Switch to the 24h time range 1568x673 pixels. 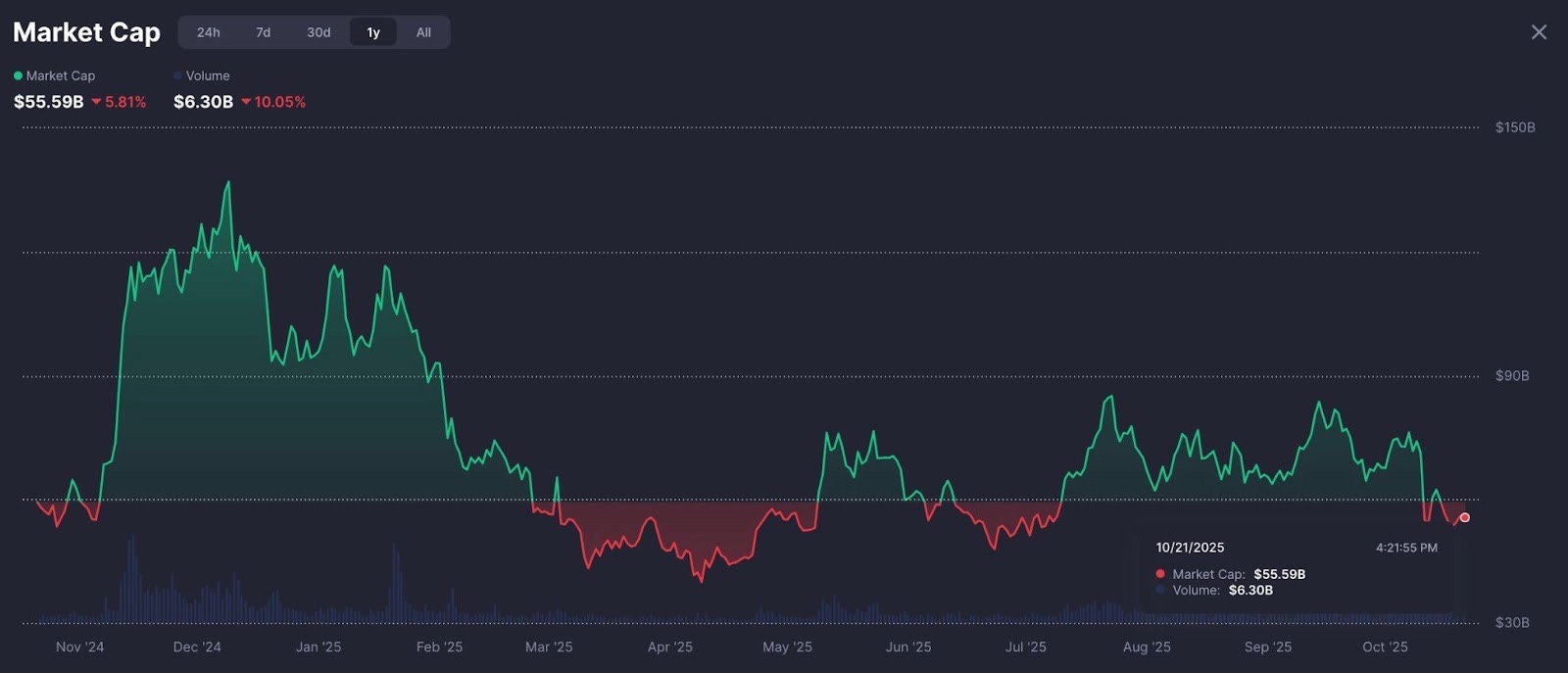(x=208, y=32)
